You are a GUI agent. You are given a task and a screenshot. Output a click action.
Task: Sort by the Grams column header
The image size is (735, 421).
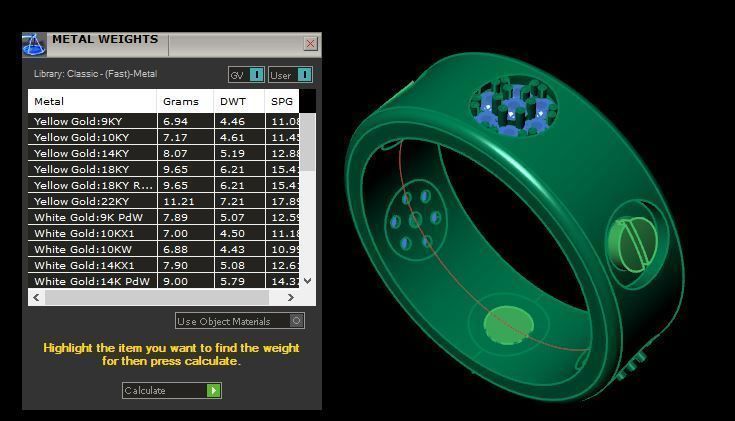[185, 101]
